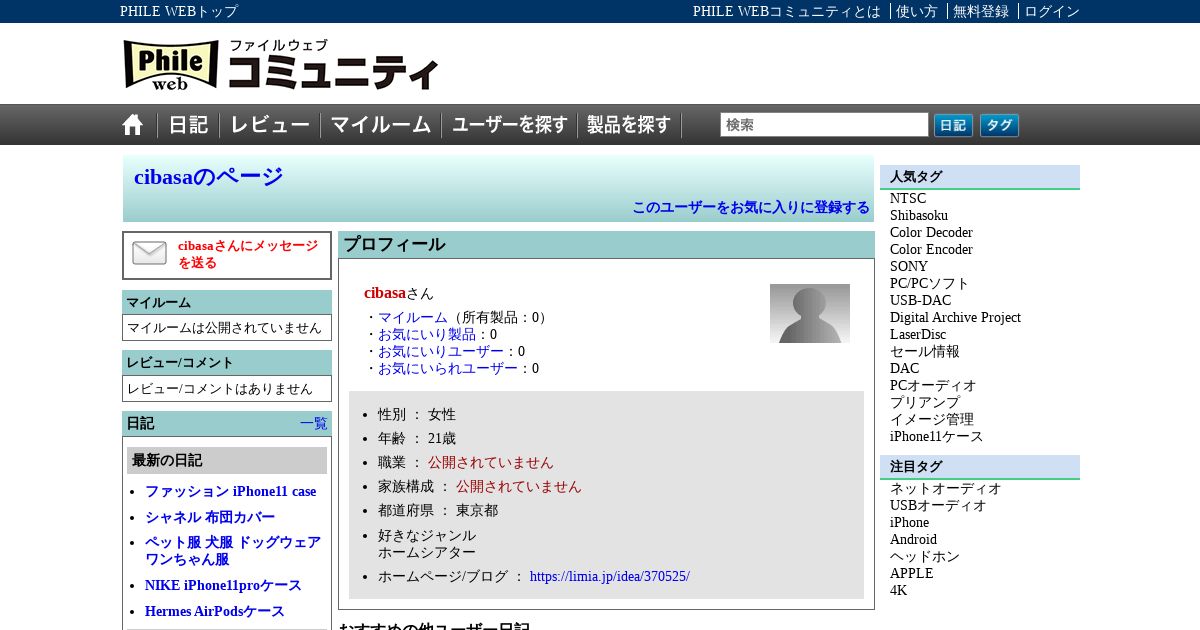Click the Phile web Community logo
The image size is (1200, 630).
click(x=281, y=64)
